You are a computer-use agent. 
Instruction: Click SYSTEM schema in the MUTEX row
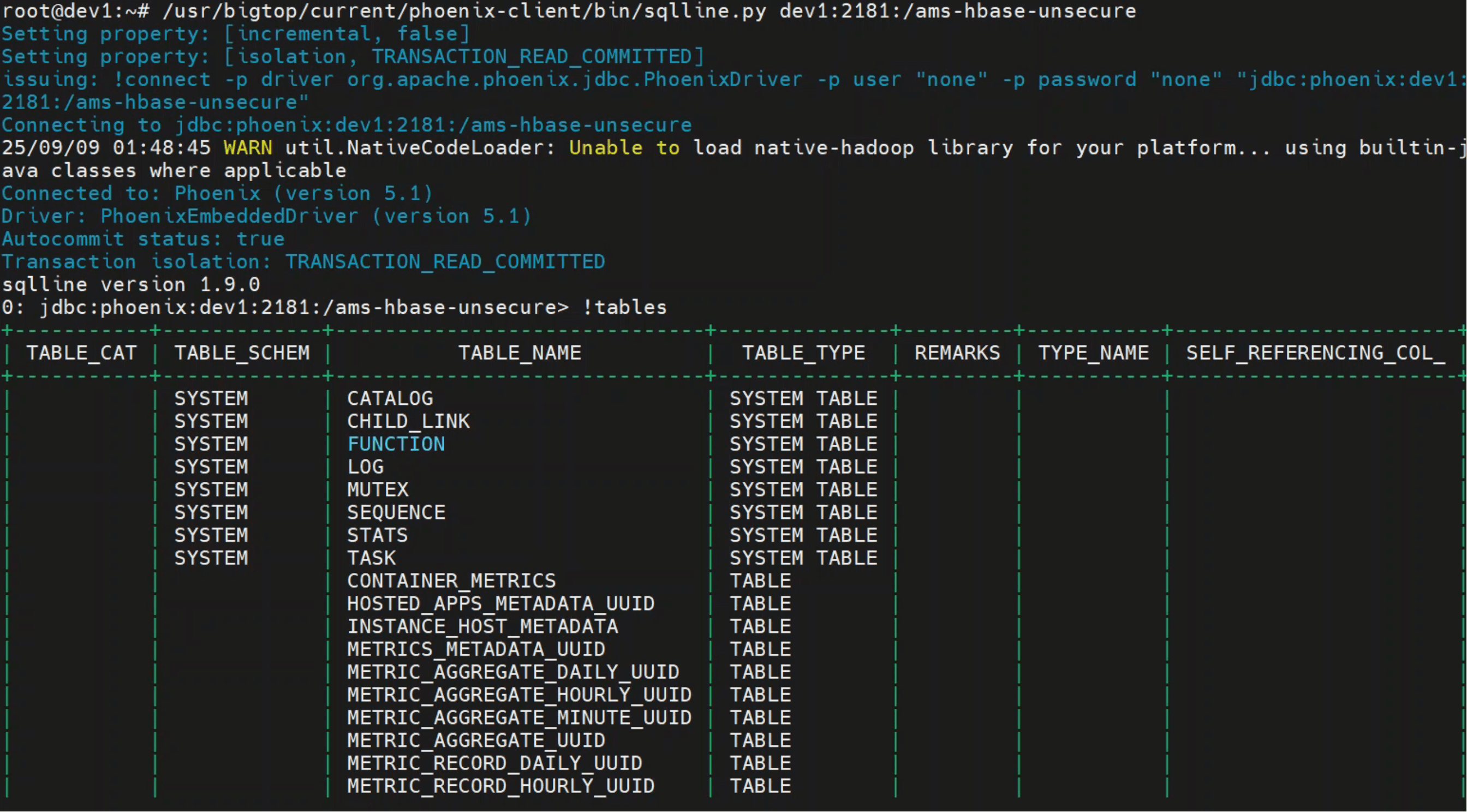click(211, 489)
